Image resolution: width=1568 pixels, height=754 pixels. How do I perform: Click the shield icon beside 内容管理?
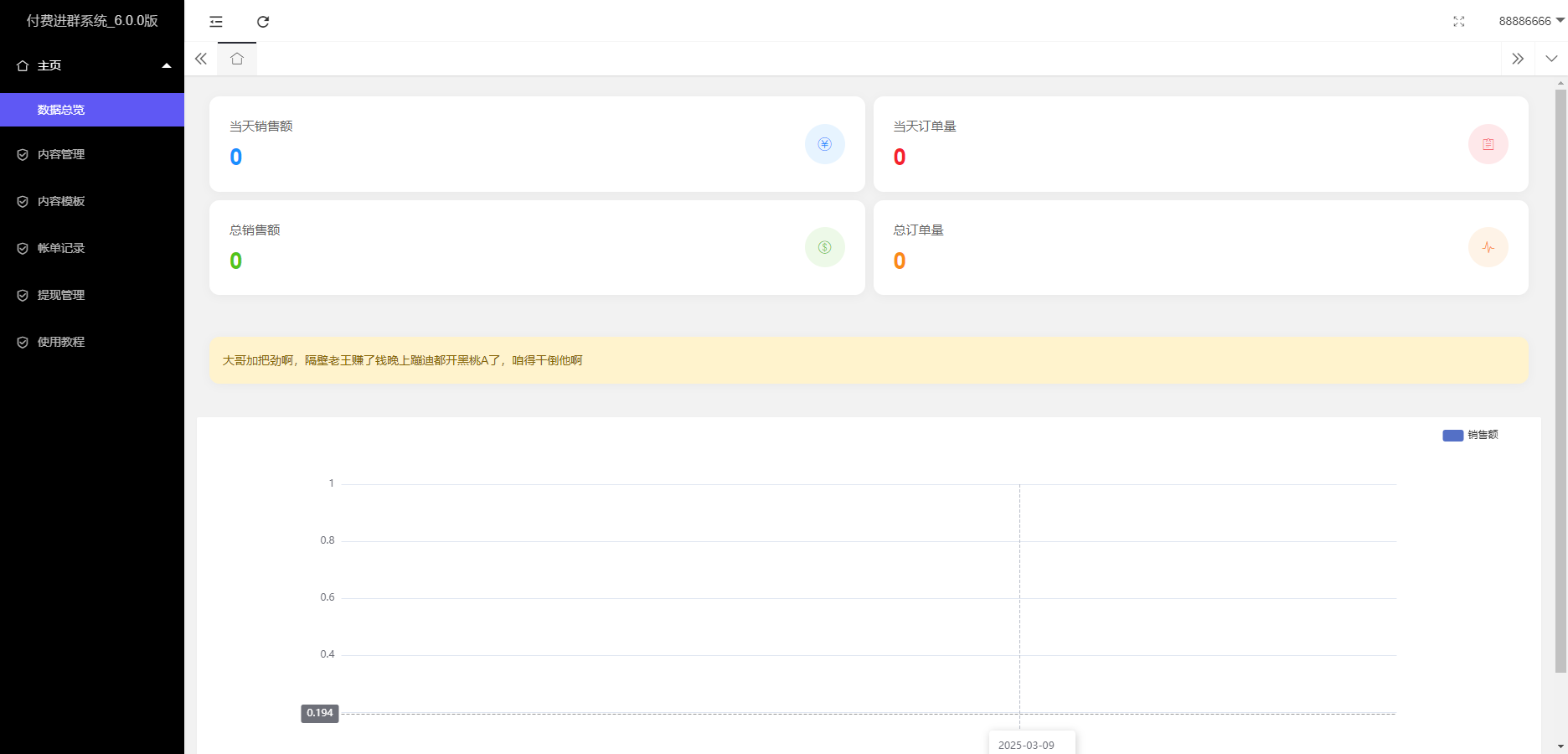(23, 155)
